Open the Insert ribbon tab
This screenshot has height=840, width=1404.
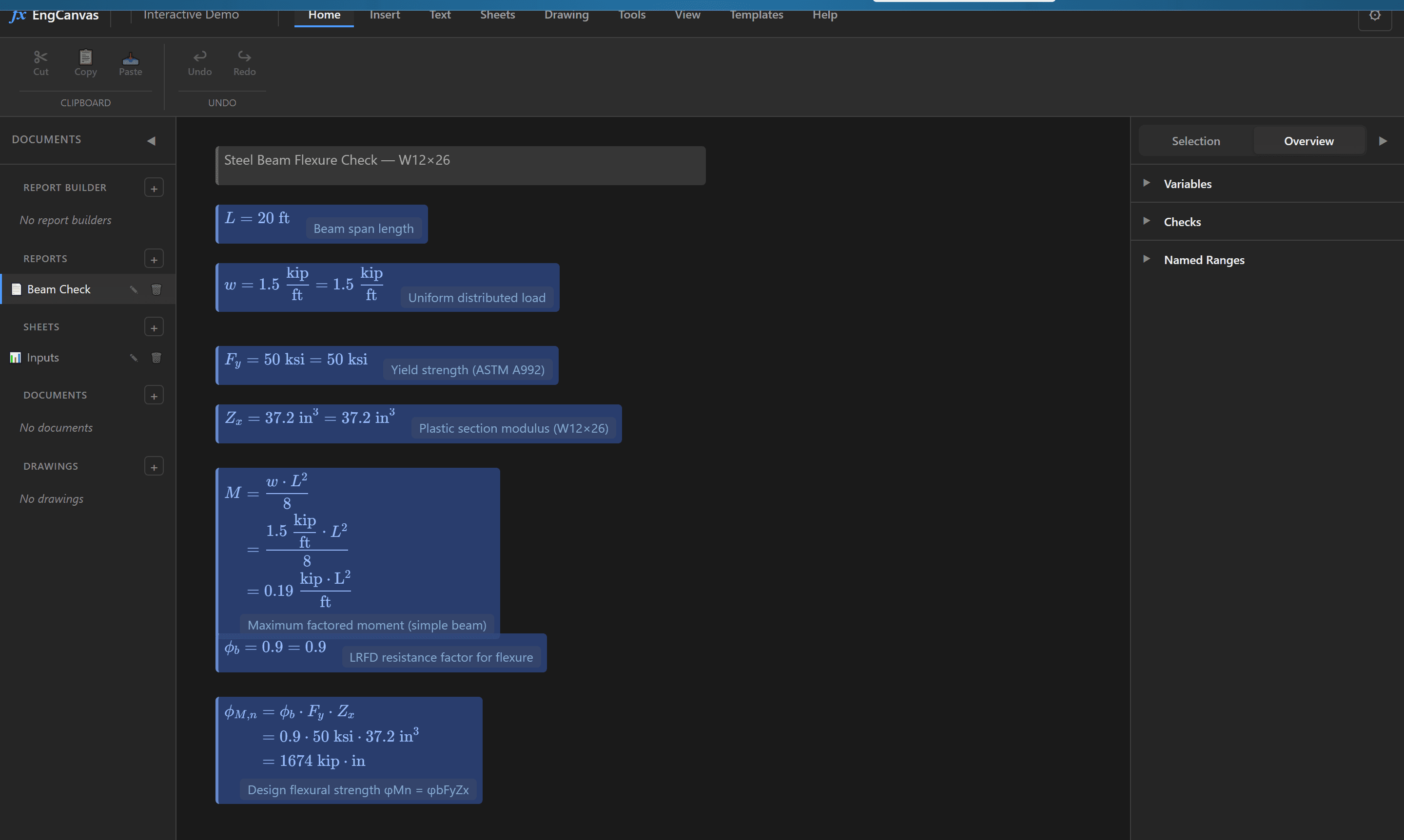point(385,15)
